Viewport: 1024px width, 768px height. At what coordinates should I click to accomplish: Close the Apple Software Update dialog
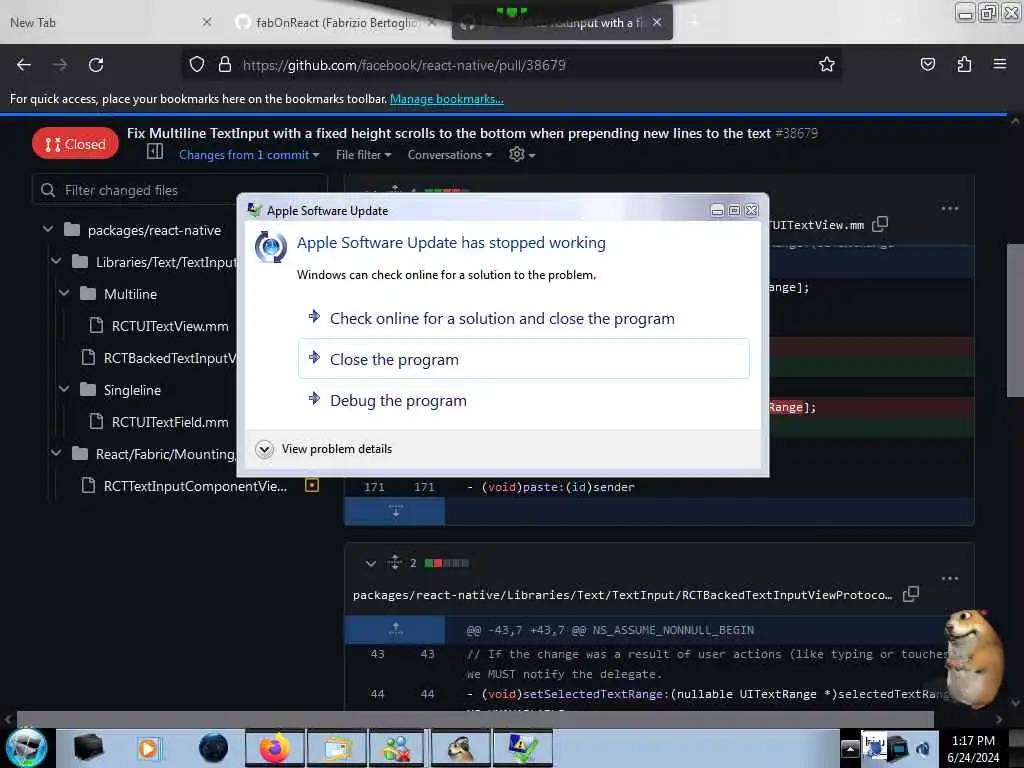click(752, 210)
